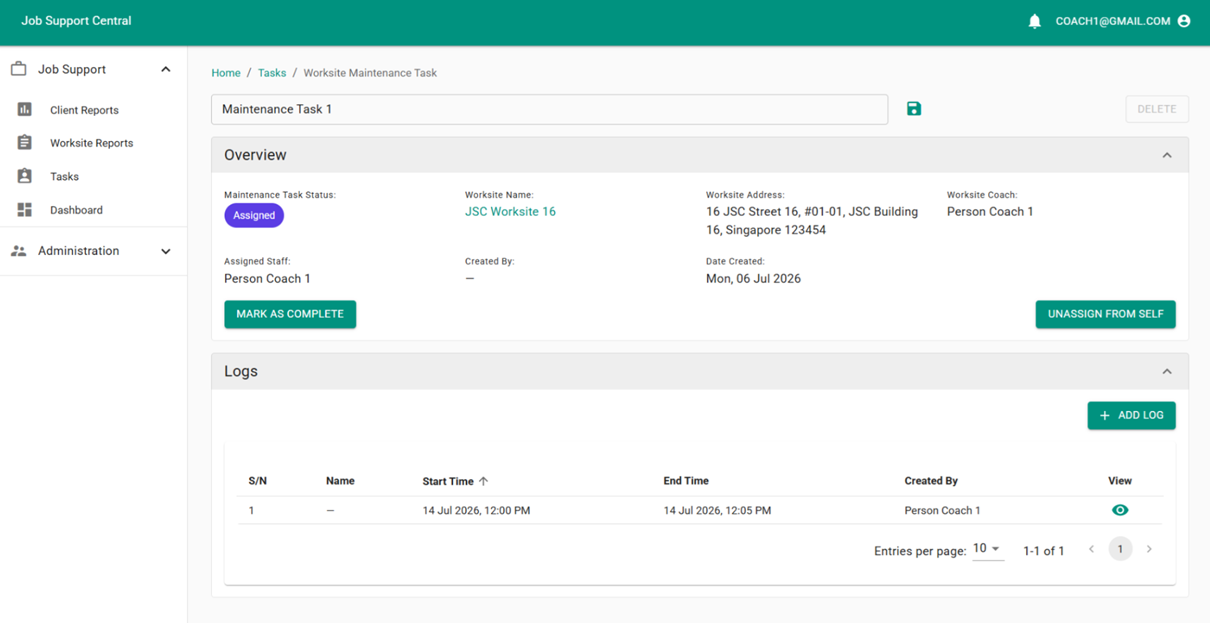Click the 14 Jul 2026, 12:05 PM cell
Viewport: 1210px width, 623px height.
[x=717, y=510]
